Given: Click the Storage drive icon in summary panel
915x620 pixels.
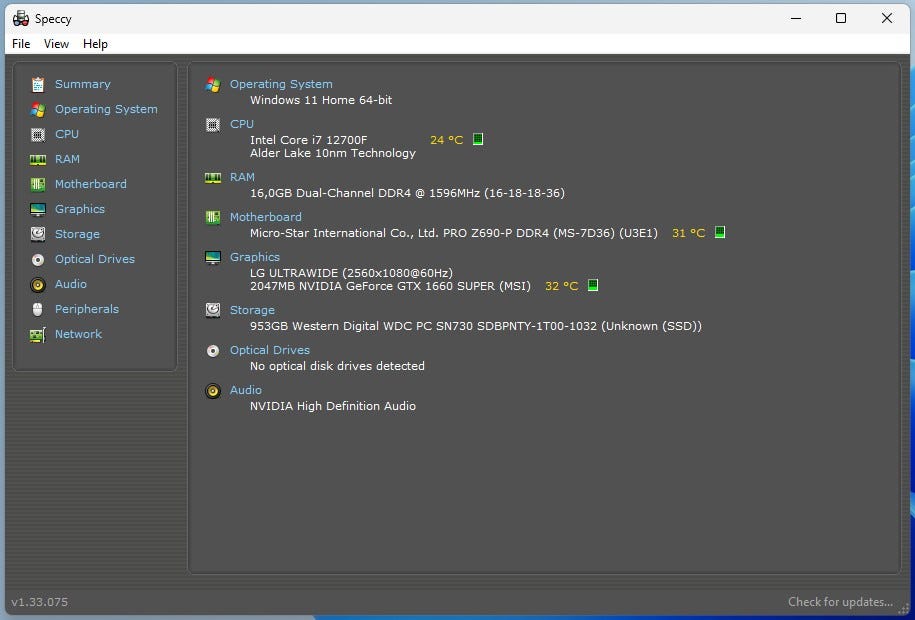Looking at the screenshot, I should 213,310.
